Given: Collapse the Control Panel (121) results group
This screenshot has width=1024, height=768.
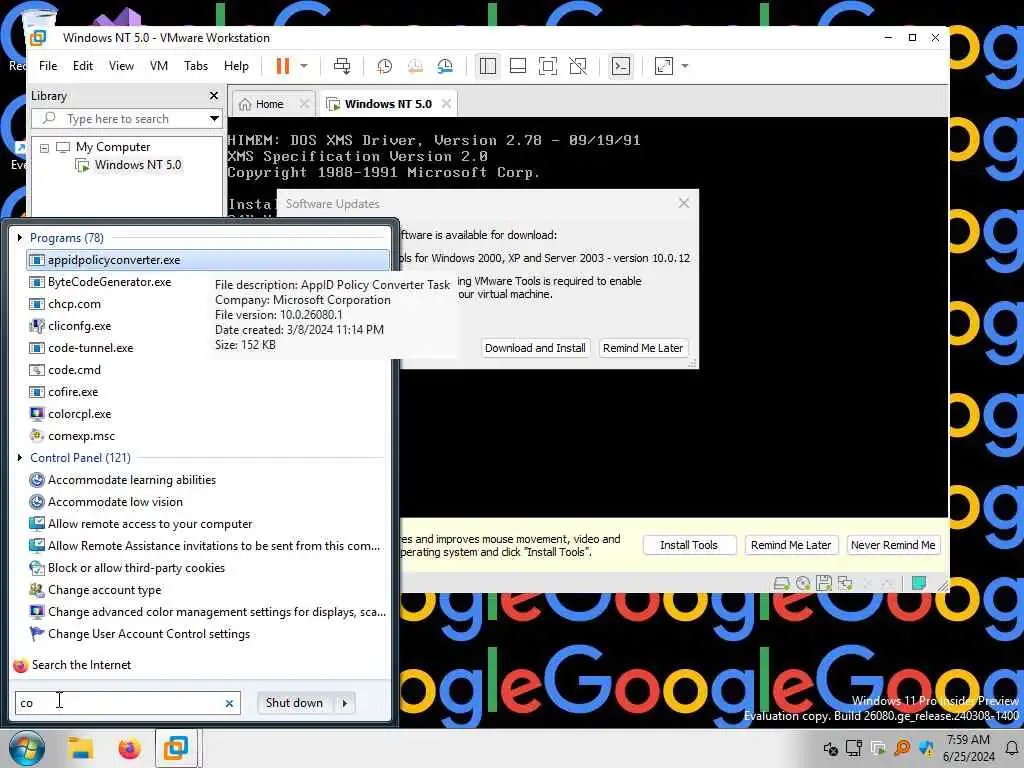Looking at the screenshot, I should [20, 458].
